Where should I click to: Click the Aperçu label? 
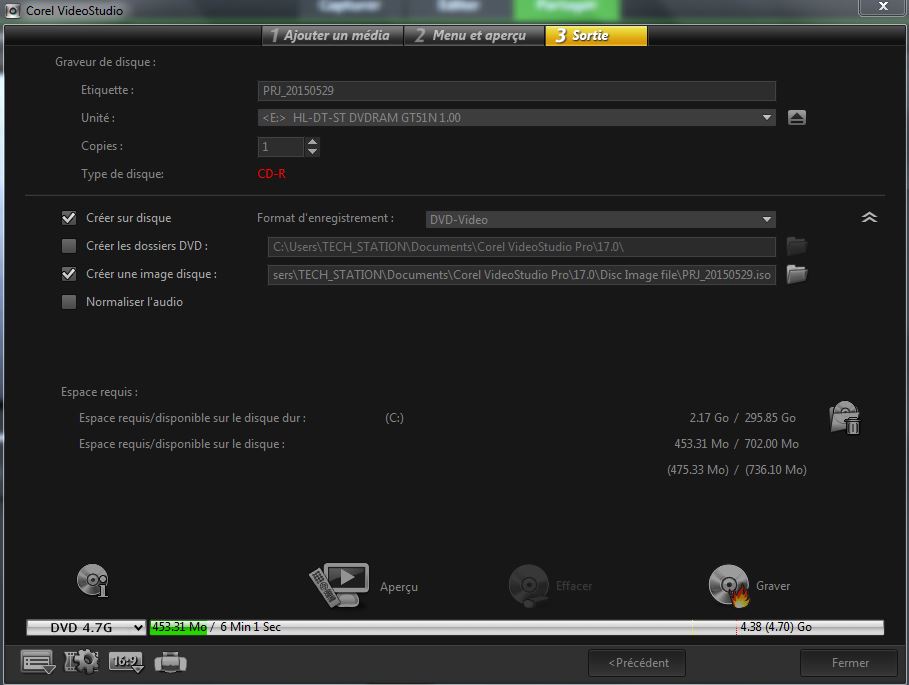(399, 586)
